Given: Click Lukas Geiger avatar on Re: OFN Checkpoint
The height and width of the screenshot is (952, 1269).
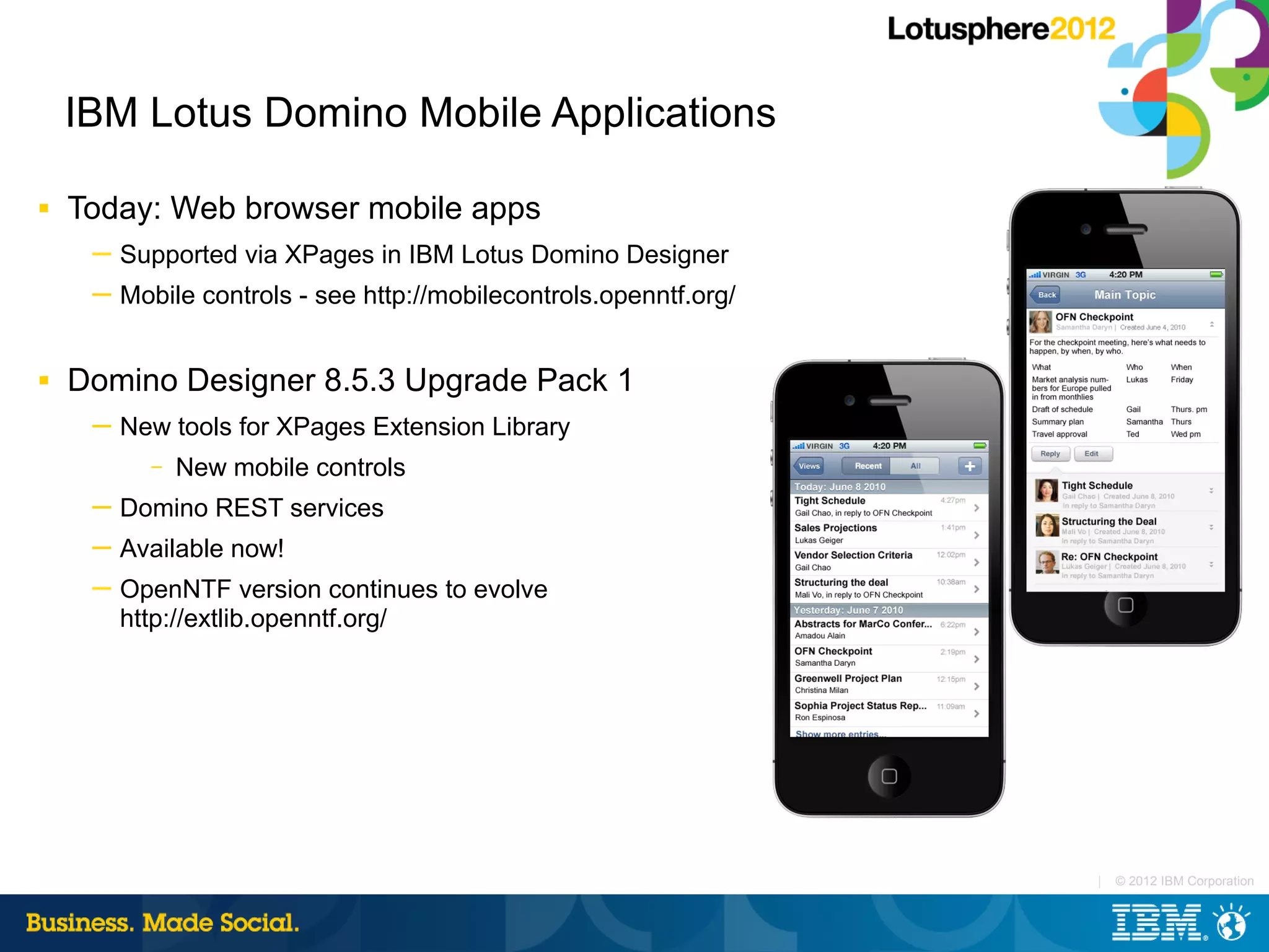Looking at the screenshot, I should 1047,562.
